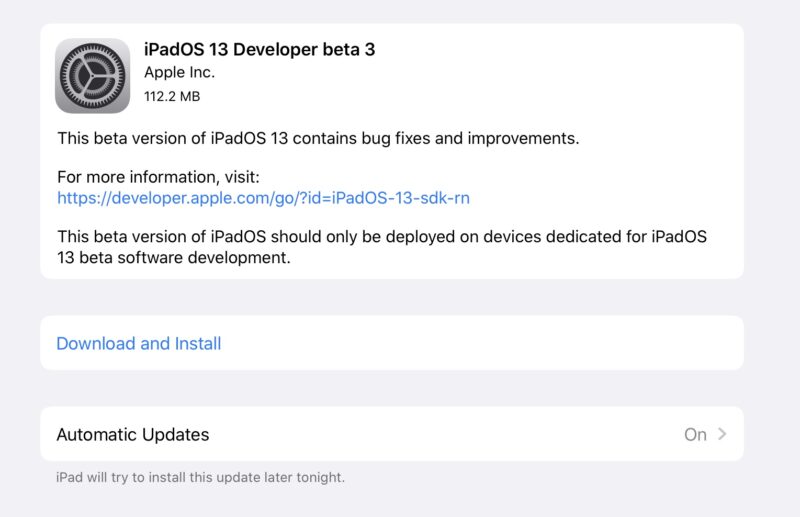This screenshot has height=517, width=800.
Task: Click the "13 beta software development." line
Action: point(174,258)
